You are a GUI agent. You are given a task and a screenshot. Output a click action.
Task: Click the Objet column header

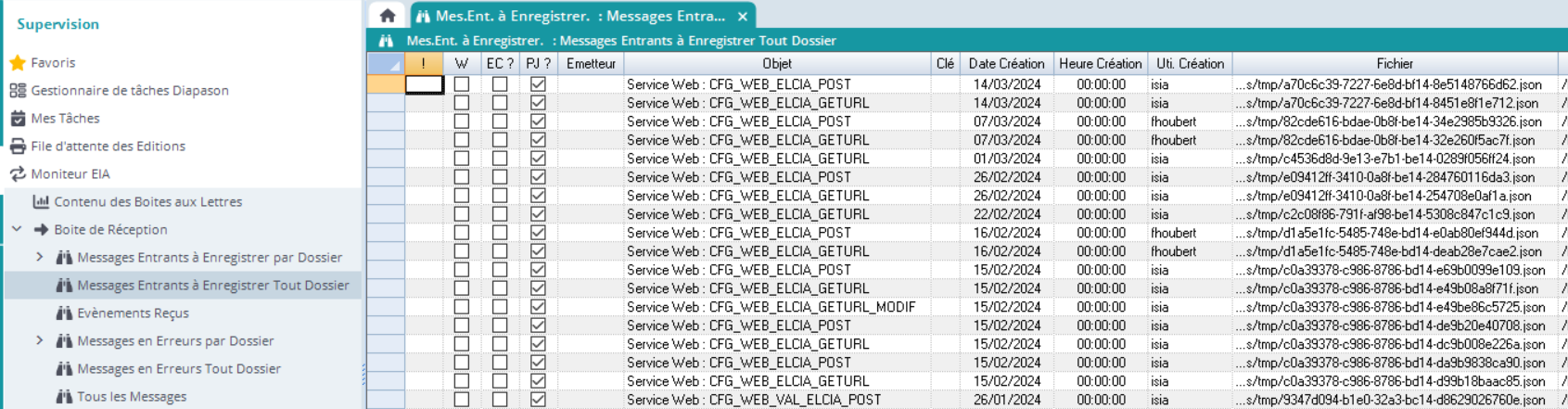click(x=777, y=64)
